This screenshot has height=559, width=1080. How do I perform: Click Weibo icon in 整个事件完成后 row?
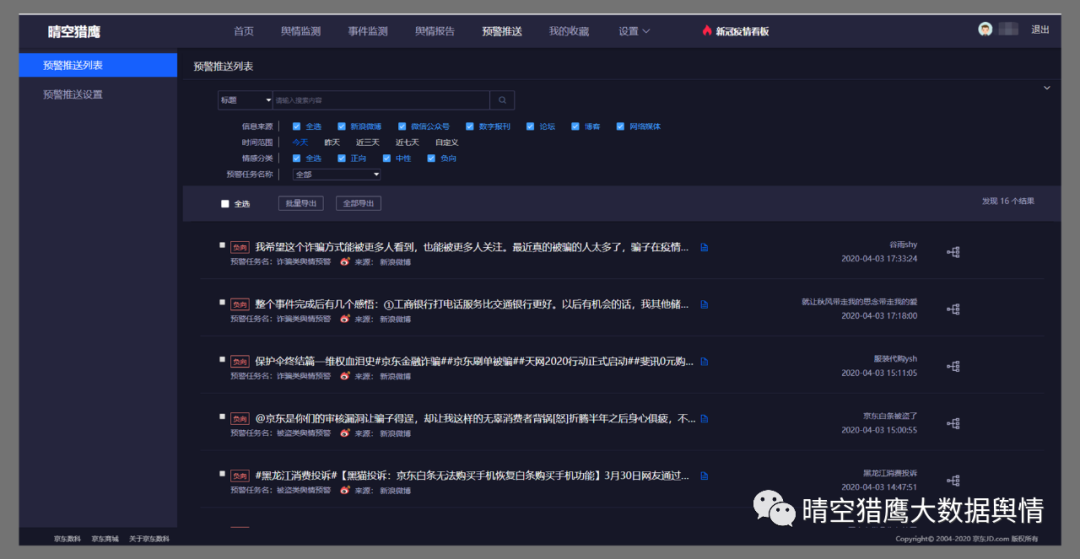point(344,319)
